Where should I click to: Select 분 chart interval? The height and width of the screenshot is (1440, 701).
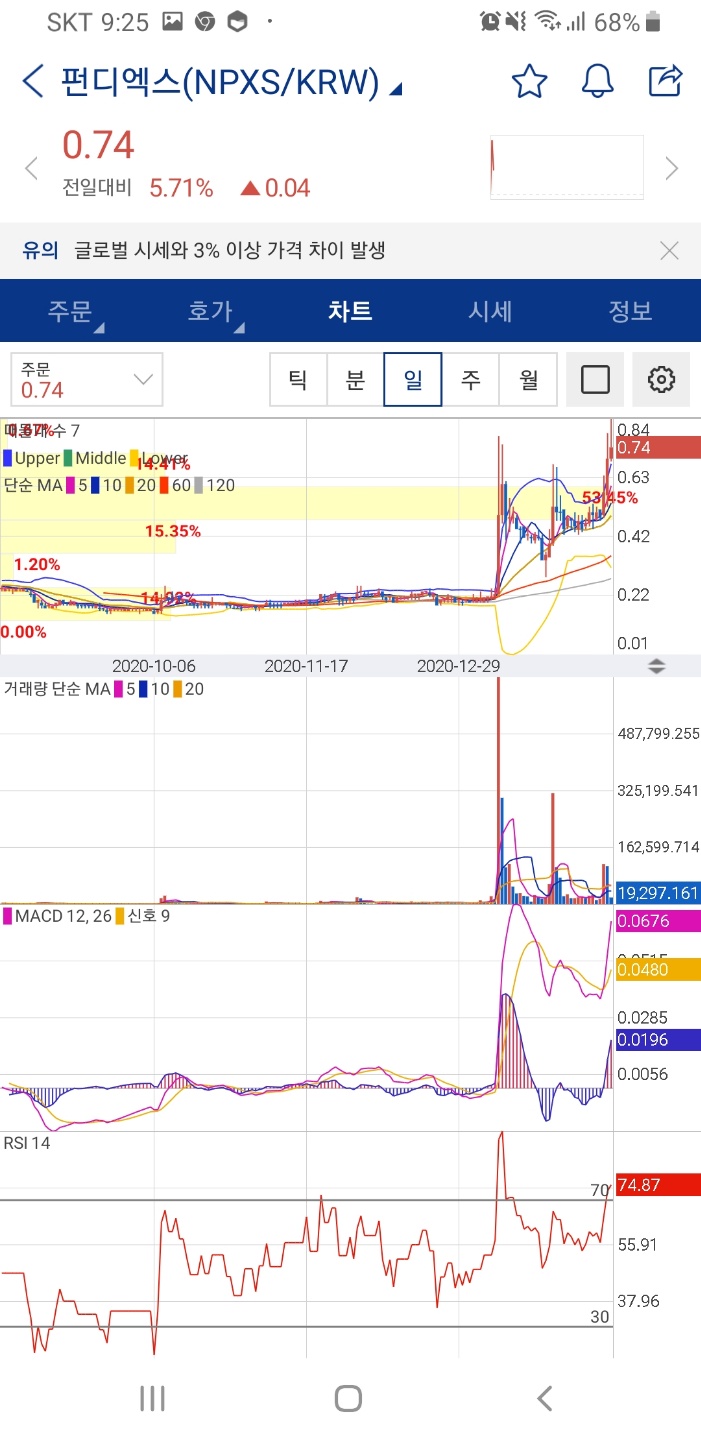[x=355, y=380]
